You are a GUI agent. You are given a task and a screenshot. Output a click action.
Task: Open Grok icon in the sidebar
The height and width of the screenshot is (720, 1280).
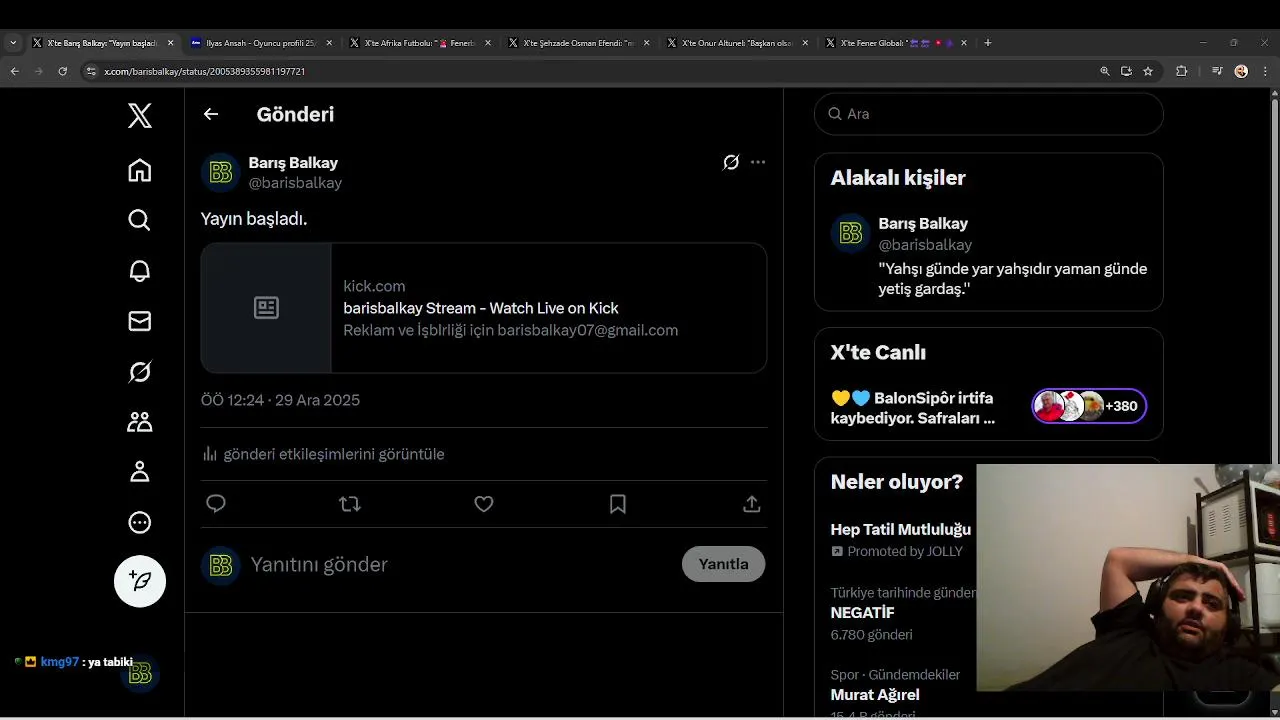[140, 372]
